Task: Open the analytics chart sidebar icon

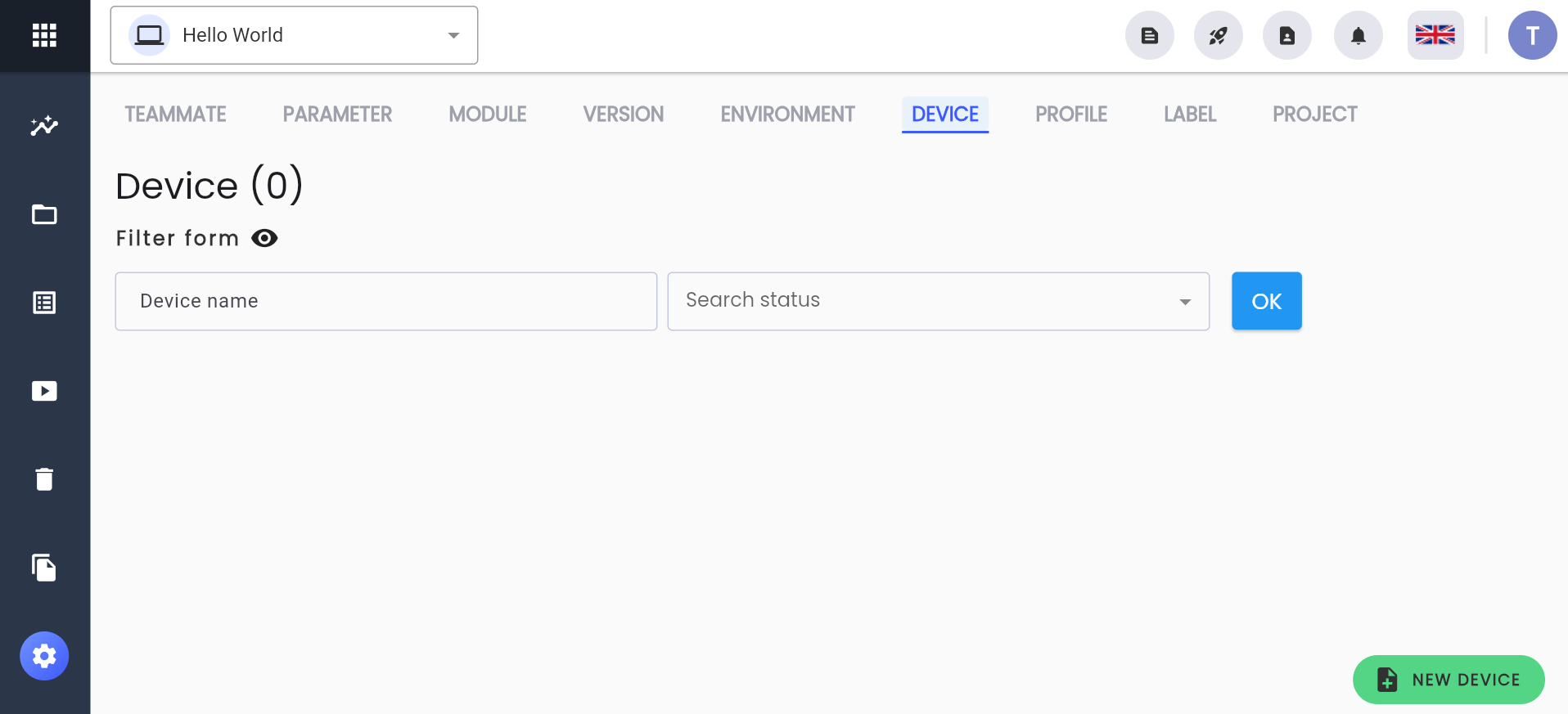Action: tap(44, 126)
